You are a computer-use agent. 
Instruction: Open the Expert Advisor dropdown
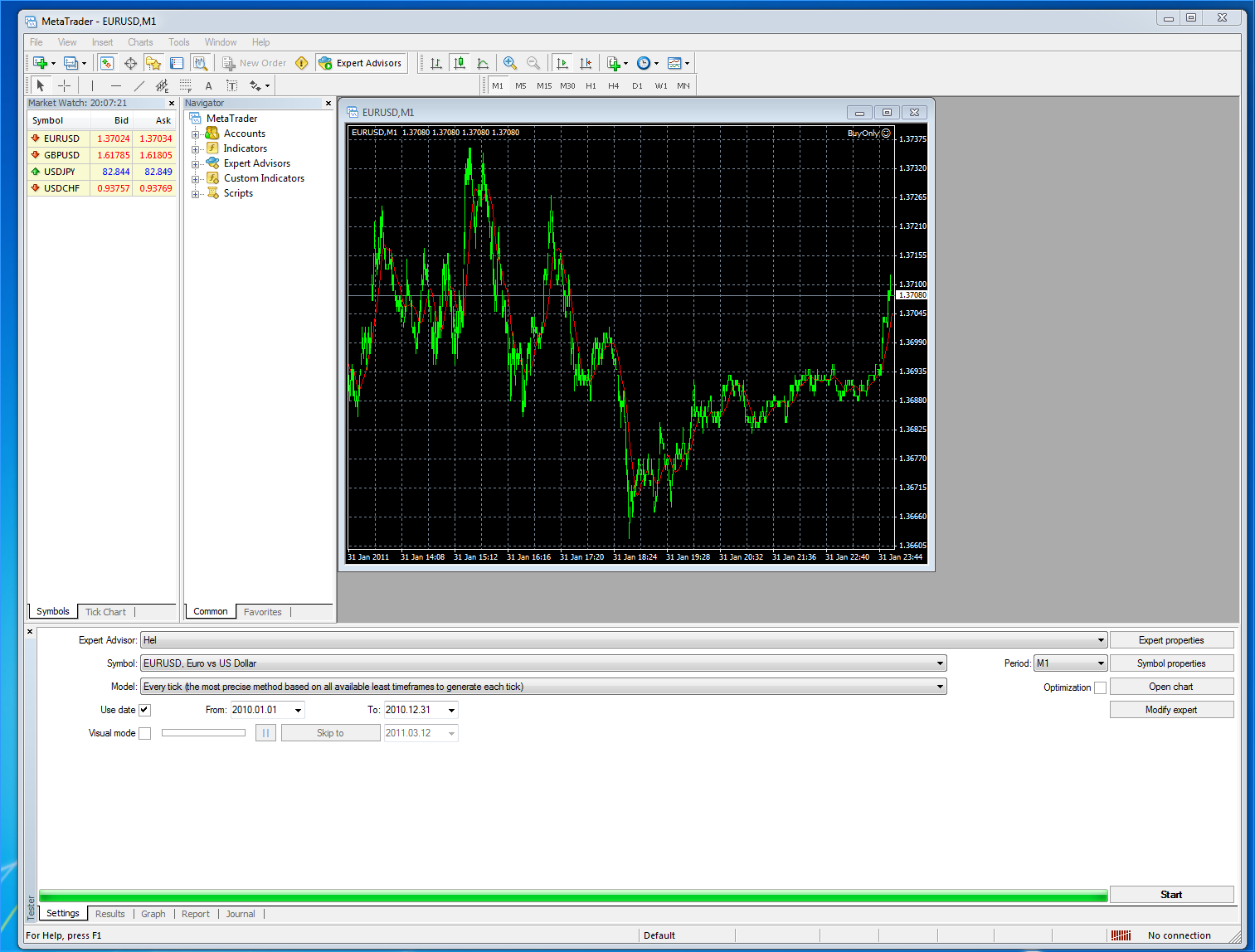tap(1101, 640)
